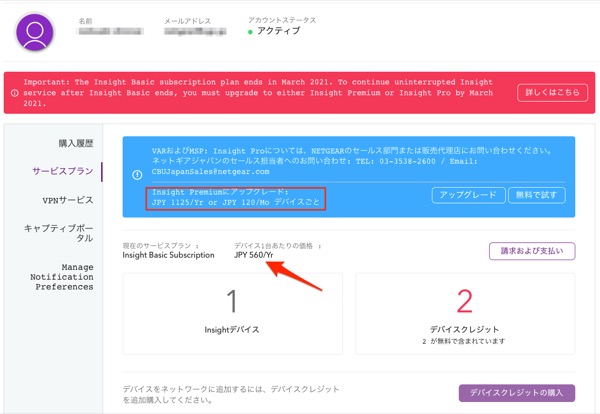The width and height of the screenshot is (600, 414).
Task: Click the 無料で試す button
Action: click(535, 195)
